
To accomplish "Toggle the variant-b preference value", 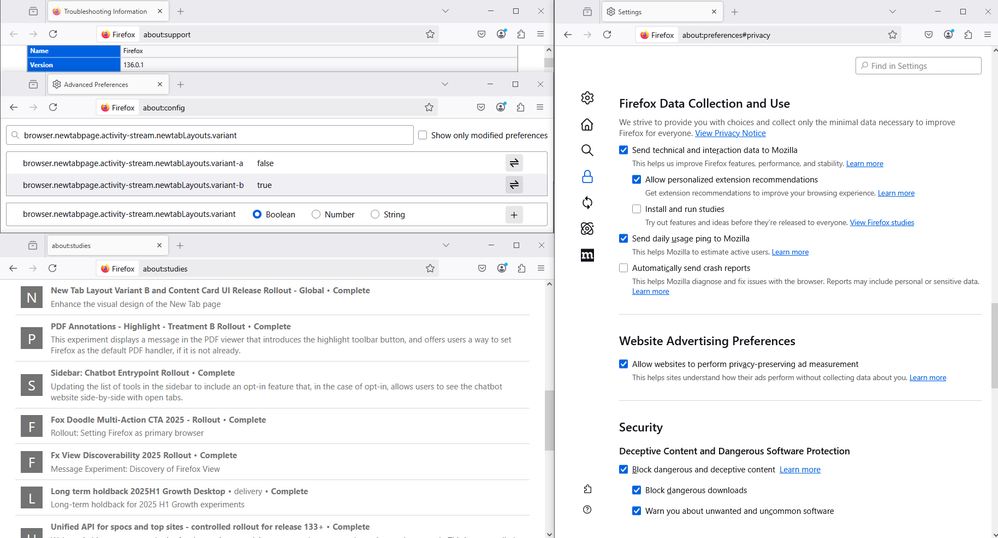I will [x=514, y=185].
